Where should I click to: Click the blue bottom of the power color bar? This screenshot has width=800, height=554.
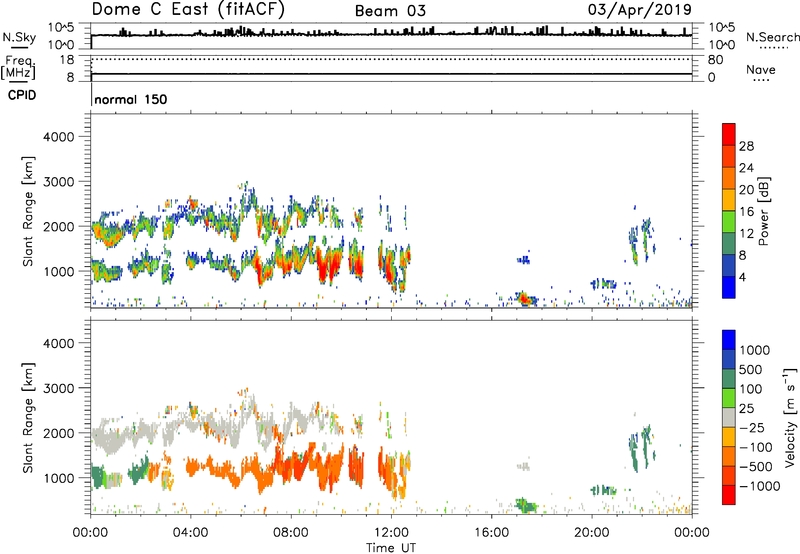[729, 287]
